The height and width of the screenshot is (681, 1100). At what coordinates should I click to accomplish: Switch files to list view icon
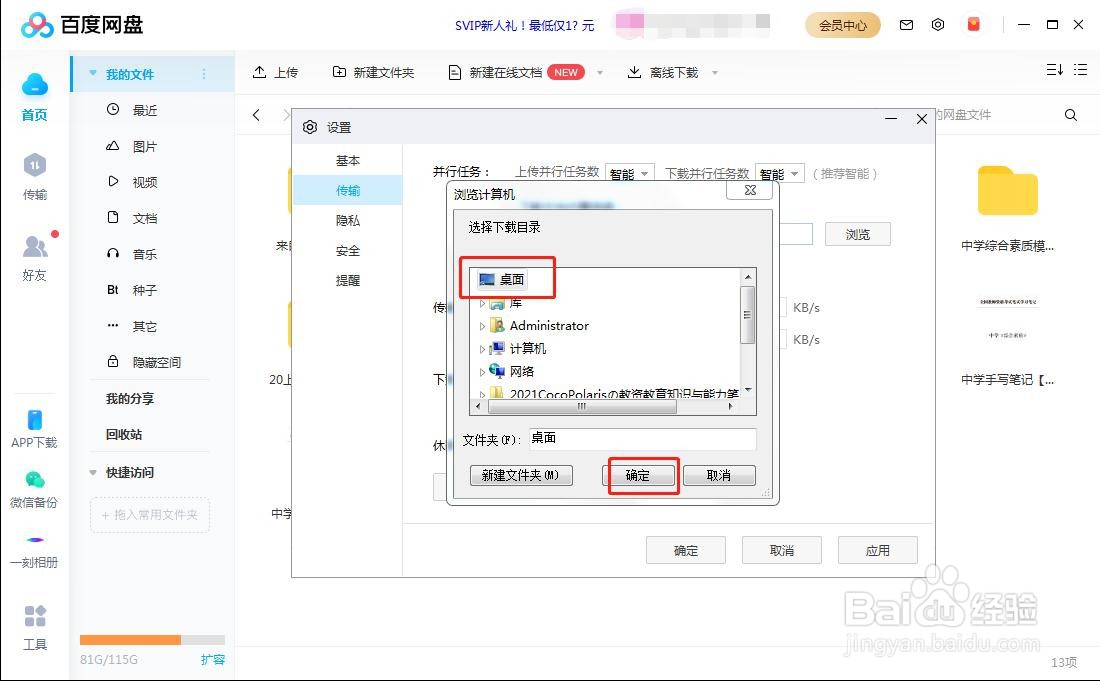coord(1081,70)
